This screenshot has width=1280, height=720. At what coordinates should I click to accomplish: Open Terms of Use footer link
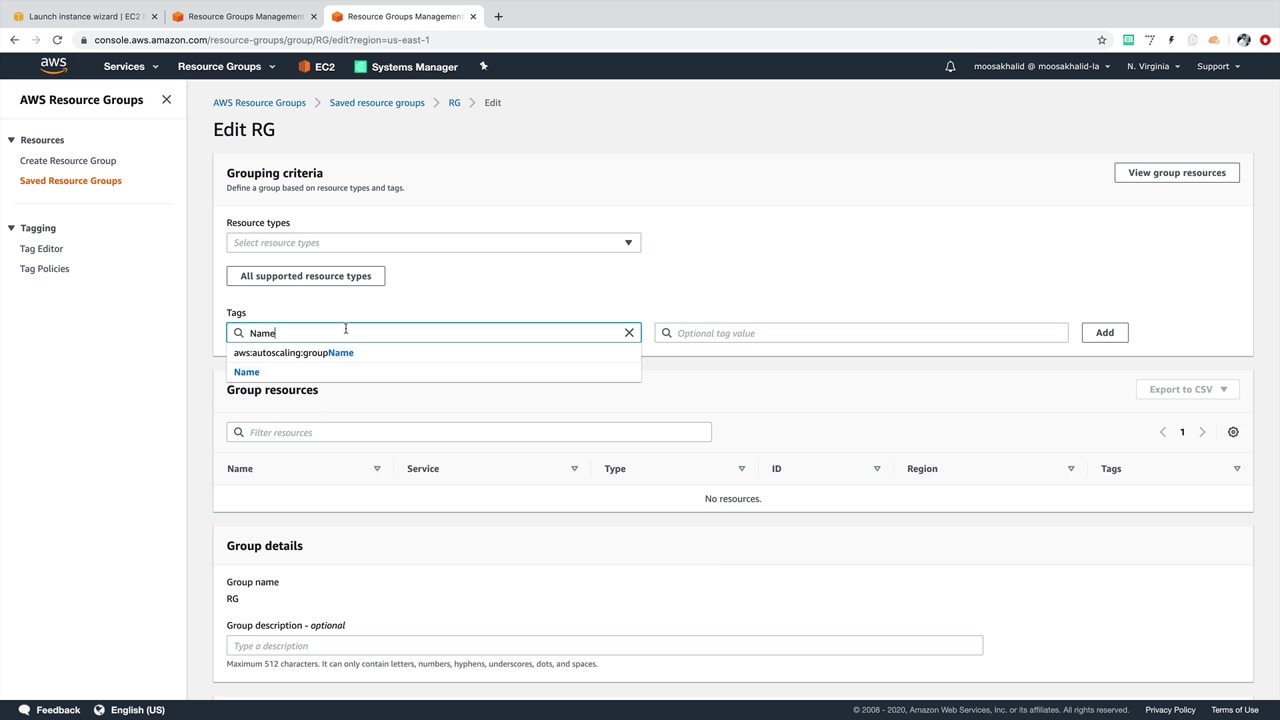click(1235, 710)
